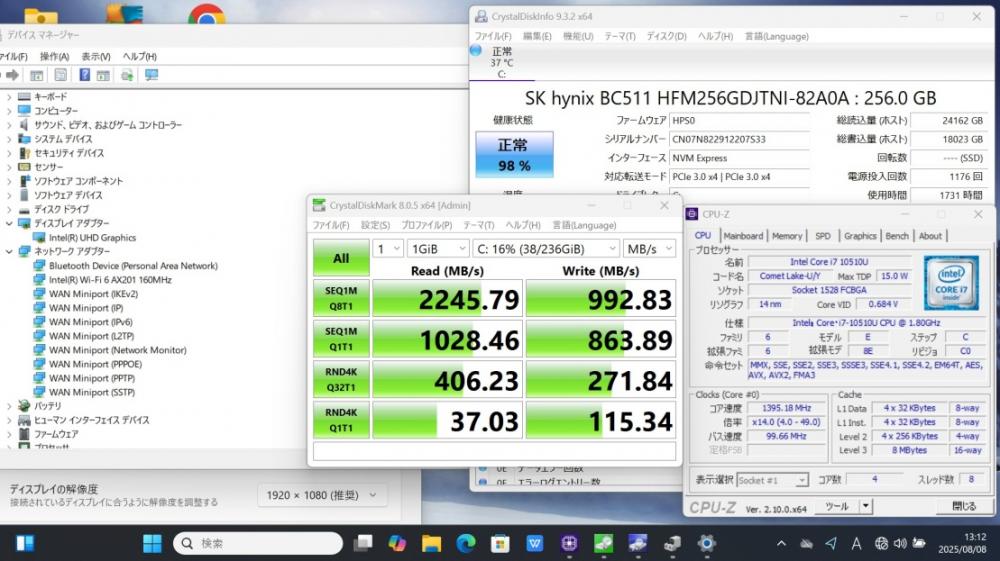The width and height of the screenshot is (1000, 561).
Task: Launch Microsoft Edge from the taskbar
Action: [x=466, y=543]
